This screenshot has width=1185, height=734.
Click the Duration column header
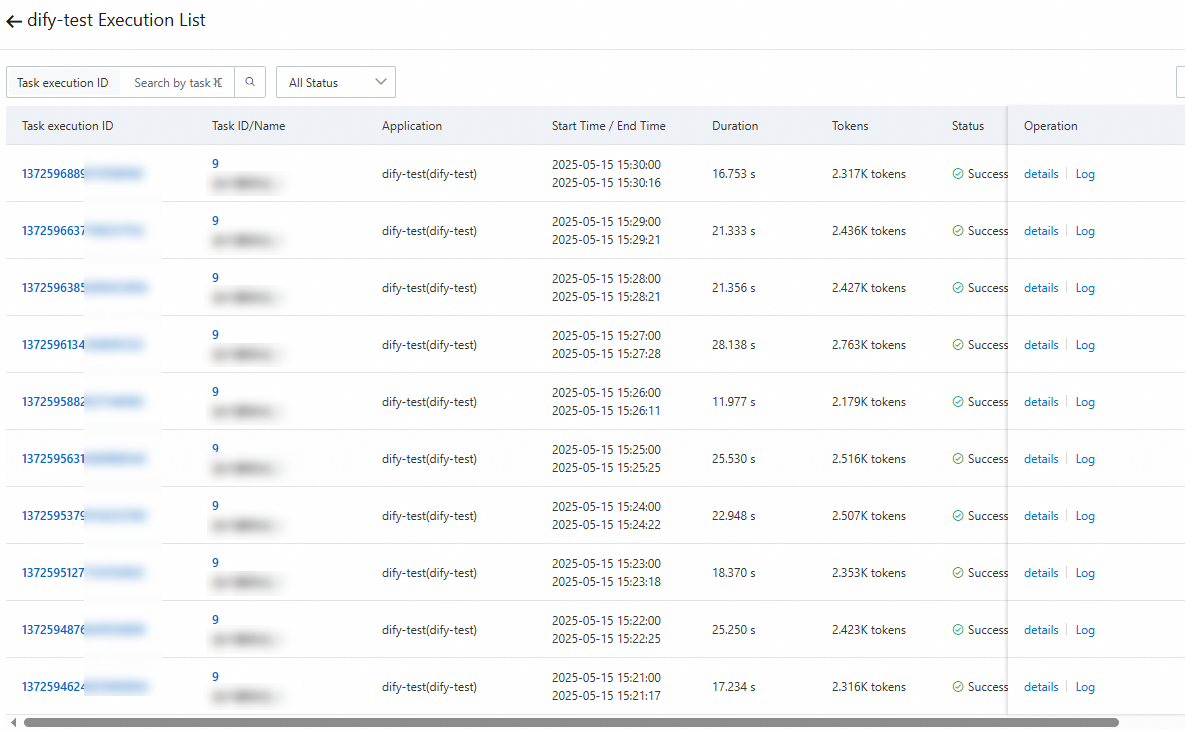point(735,126)
